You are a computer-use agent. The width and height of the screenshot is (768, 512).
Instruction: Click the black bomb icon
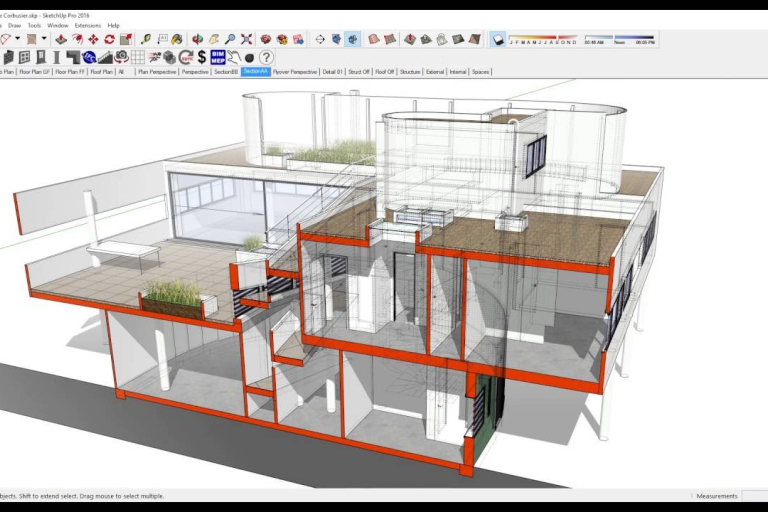(x=249, y=58)
